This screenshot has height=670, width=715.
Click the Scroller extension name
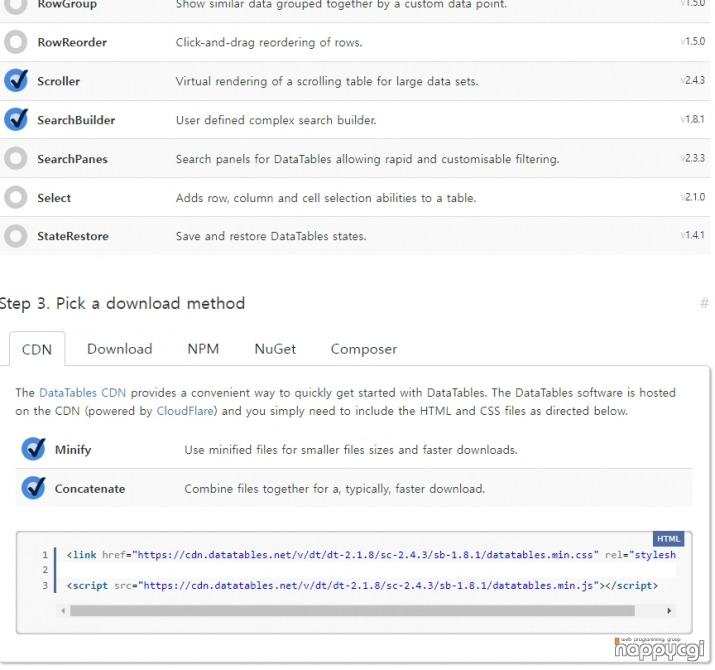click(x=58, y=81)
